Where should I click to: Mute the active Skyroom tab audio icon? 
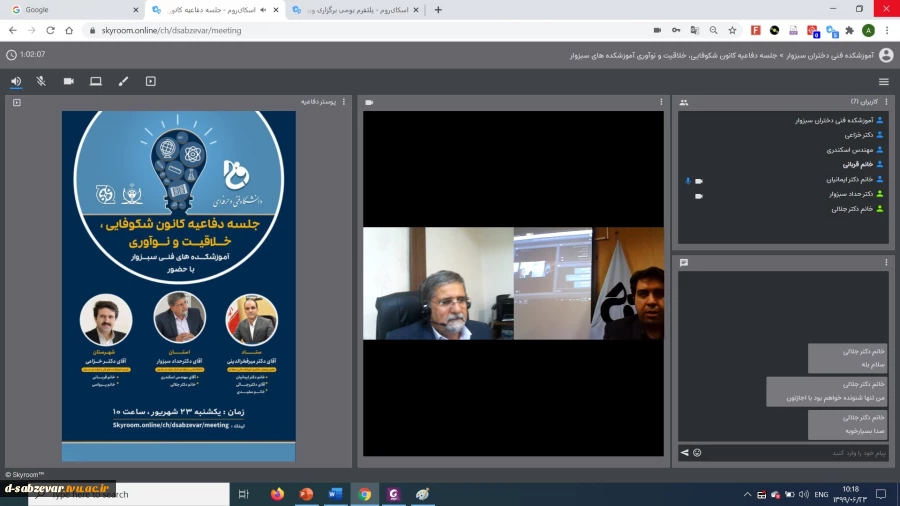click(263, 10)
